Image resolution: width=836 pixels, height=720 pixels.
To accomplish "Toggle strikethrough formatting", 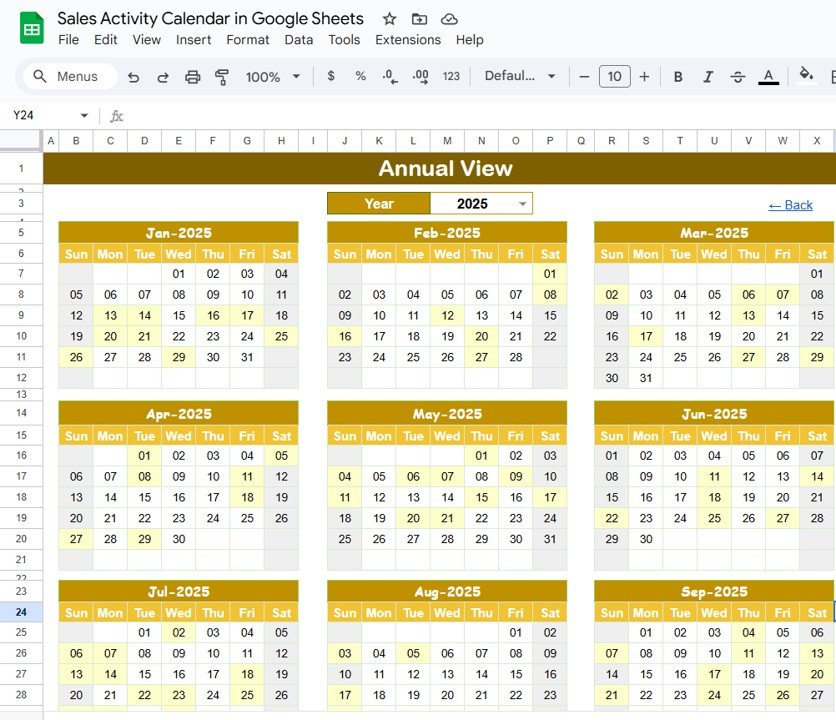I will pyautogui.click(x=738, y=77).
